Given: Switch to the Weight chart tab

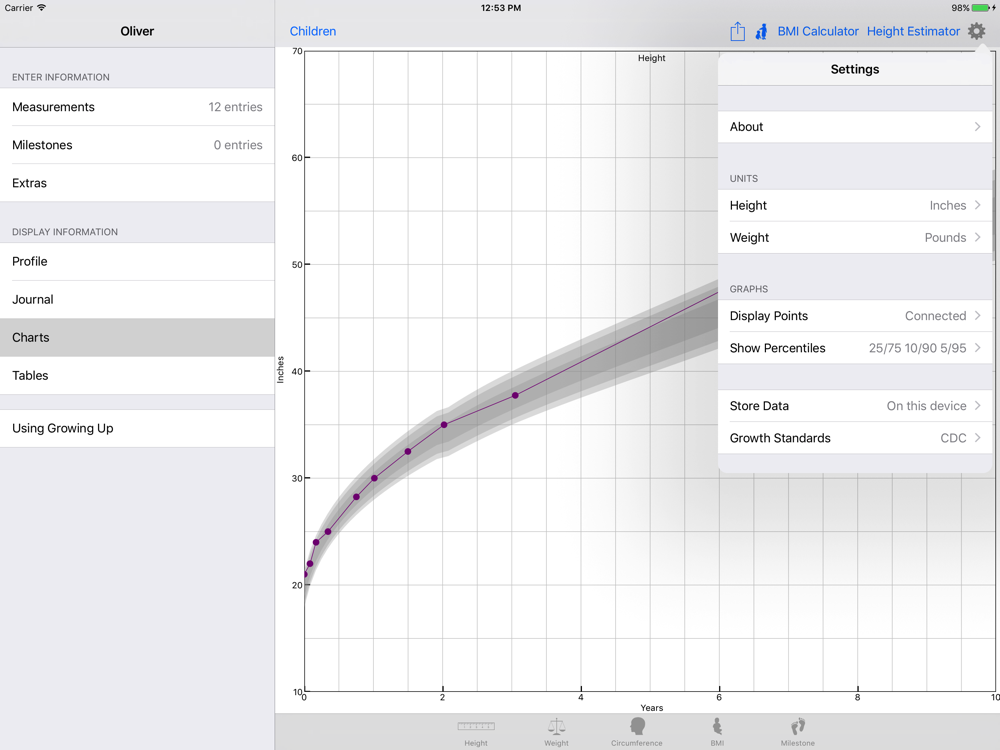Looking at the screenshot, I should [x=556, y=733].
